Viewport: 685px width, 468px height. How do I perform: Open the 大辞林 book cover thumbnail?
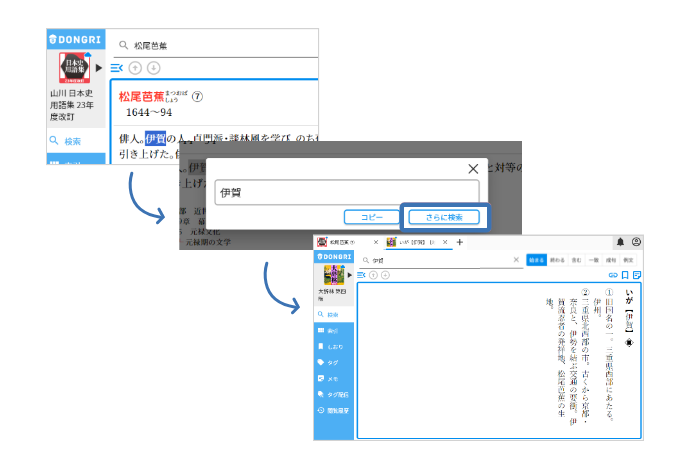pyautogui.click(x=334, y=275)
